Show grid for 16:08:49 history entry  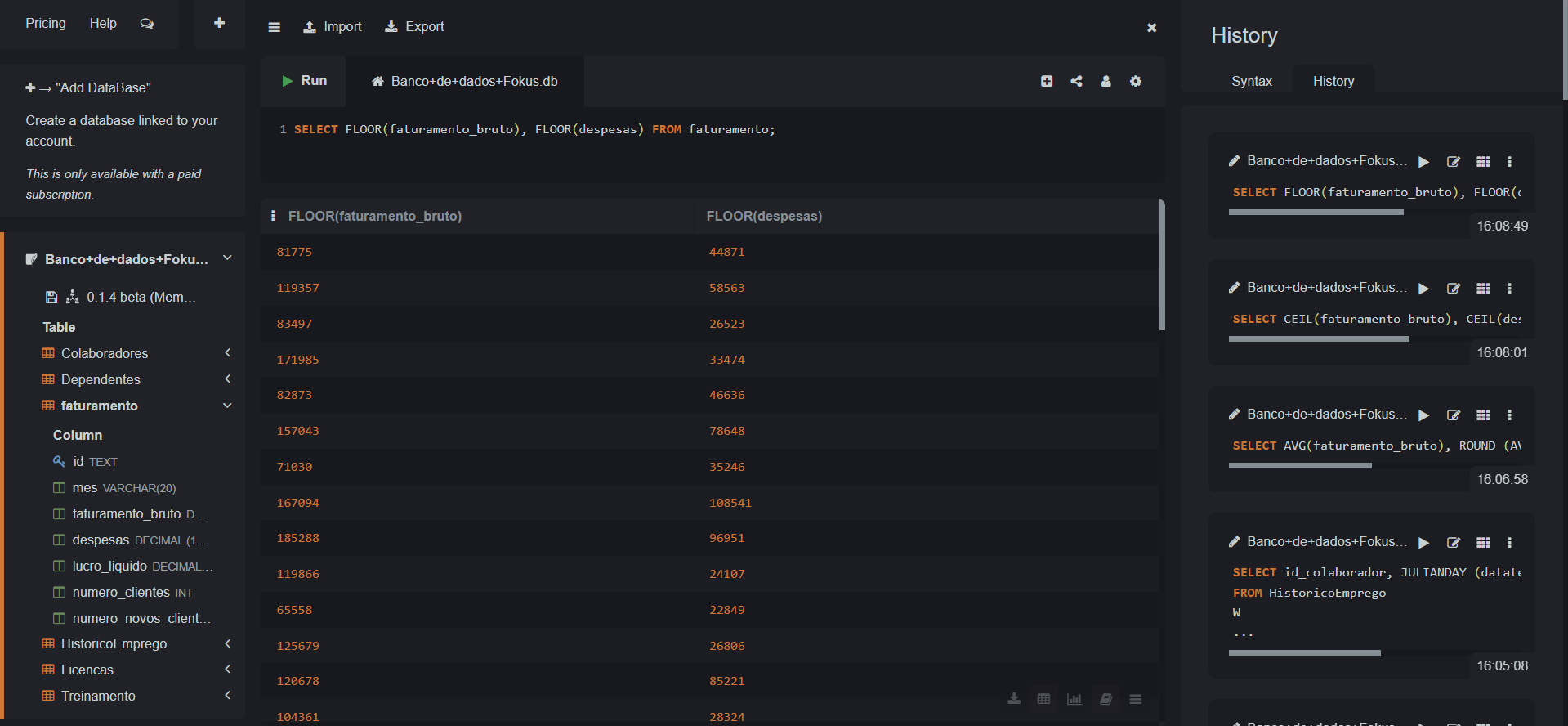coord(1483,162)
